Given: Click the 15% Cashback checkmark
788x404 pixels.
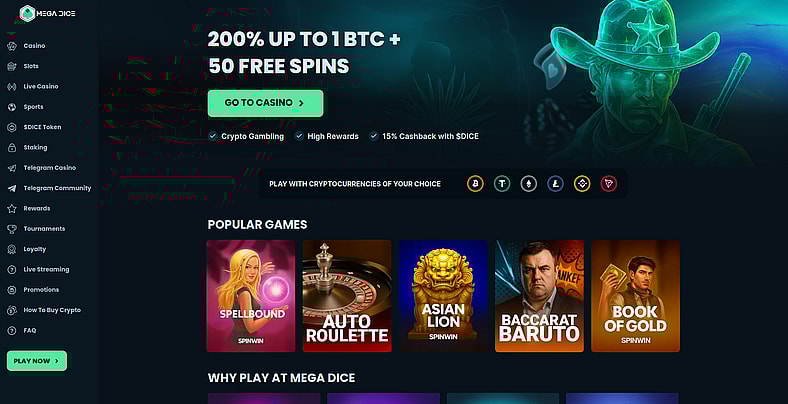Looking at the screenshot, I should [x=373, y=136].
